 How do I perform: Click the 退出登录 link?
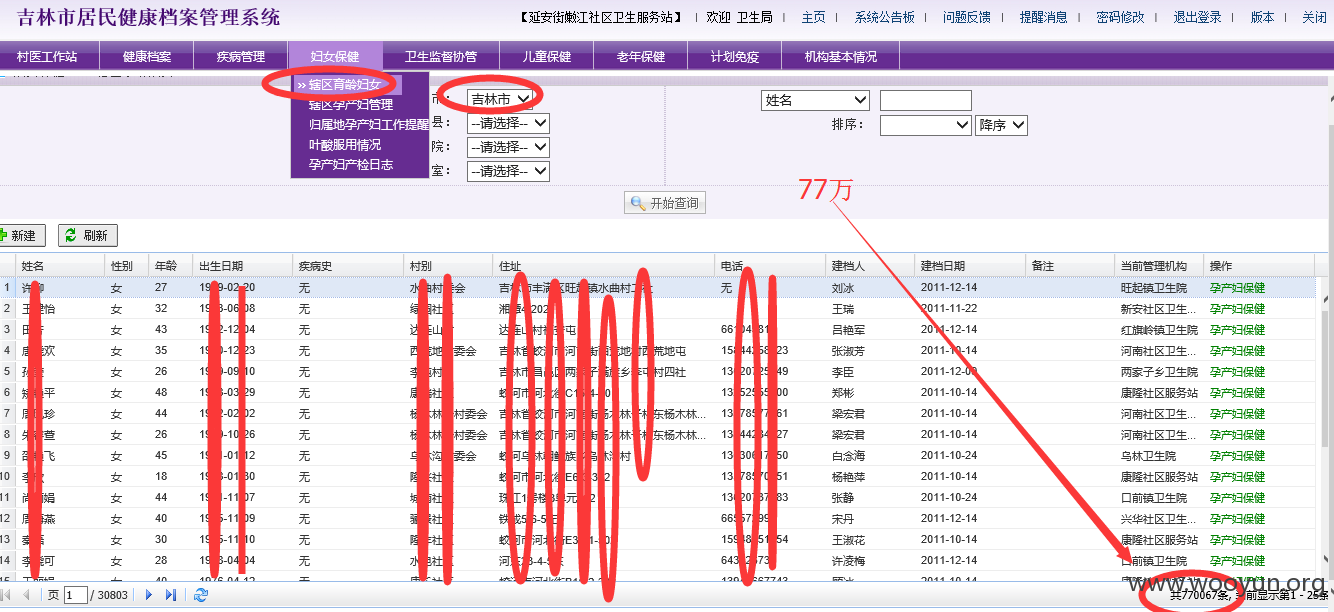pyautogui.click(x=1197, y=18)
